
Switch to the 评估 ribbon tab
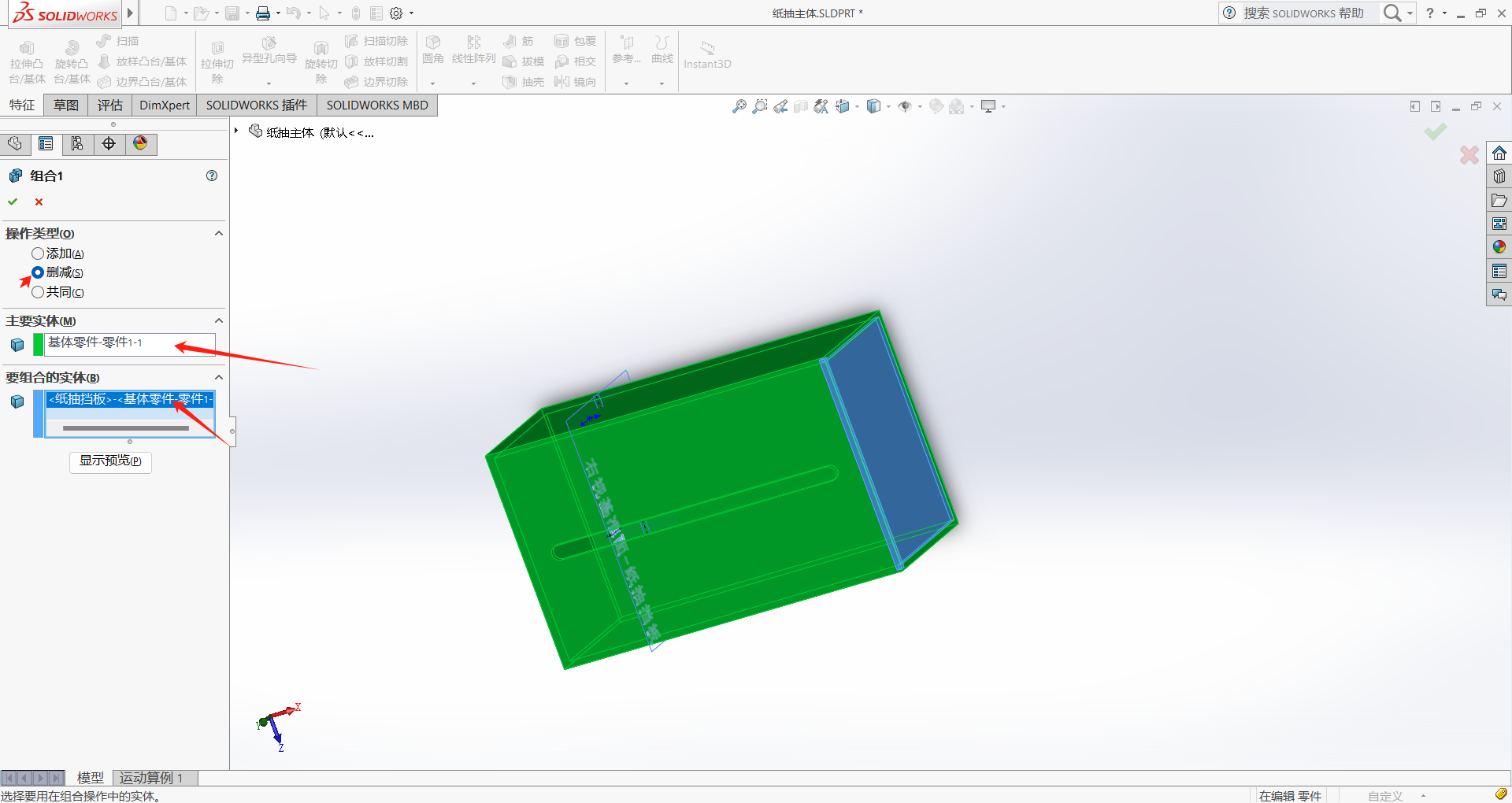110,105
